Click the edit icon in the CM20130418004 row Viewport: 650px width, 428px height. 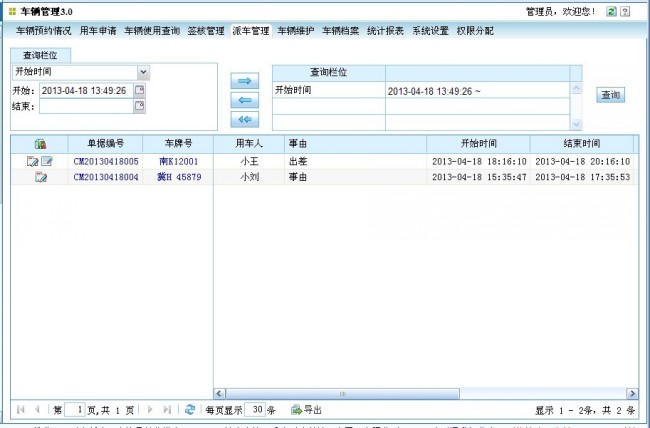(40, 177)
